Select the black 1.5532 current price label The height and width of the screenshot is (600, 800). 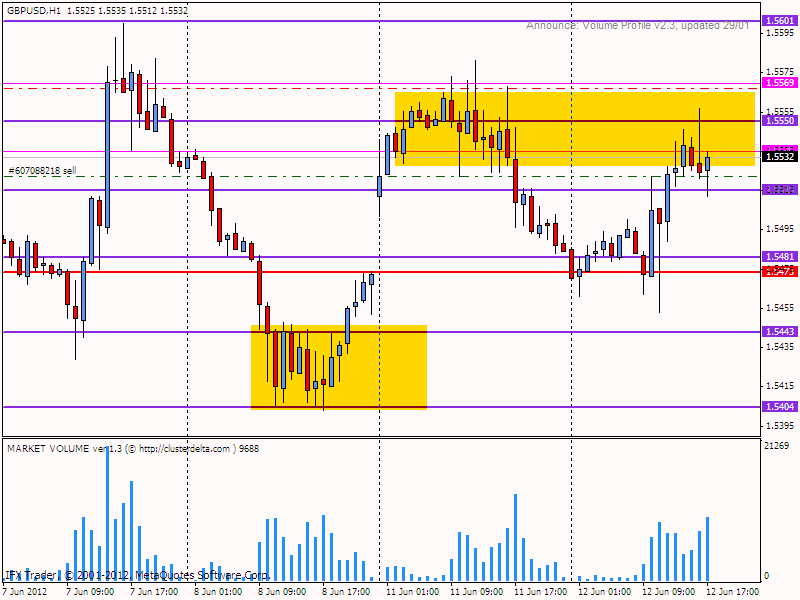click(x=778, y=157)
